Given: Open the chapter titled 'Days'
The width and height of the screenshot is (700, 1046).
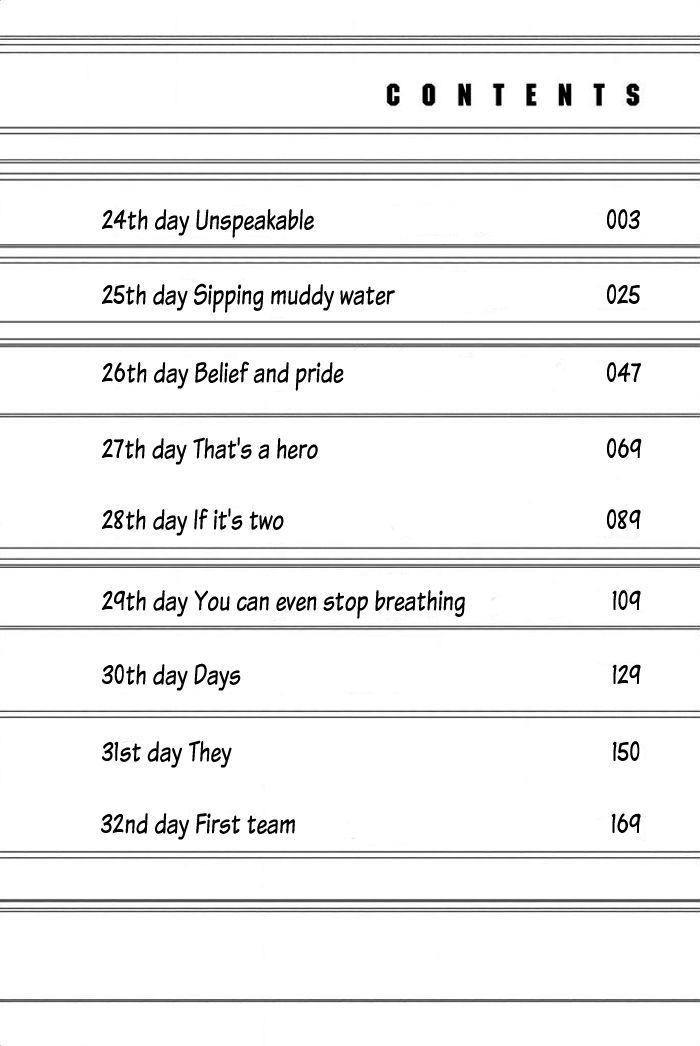Looking at the screenshot, I should click(217, 676).
